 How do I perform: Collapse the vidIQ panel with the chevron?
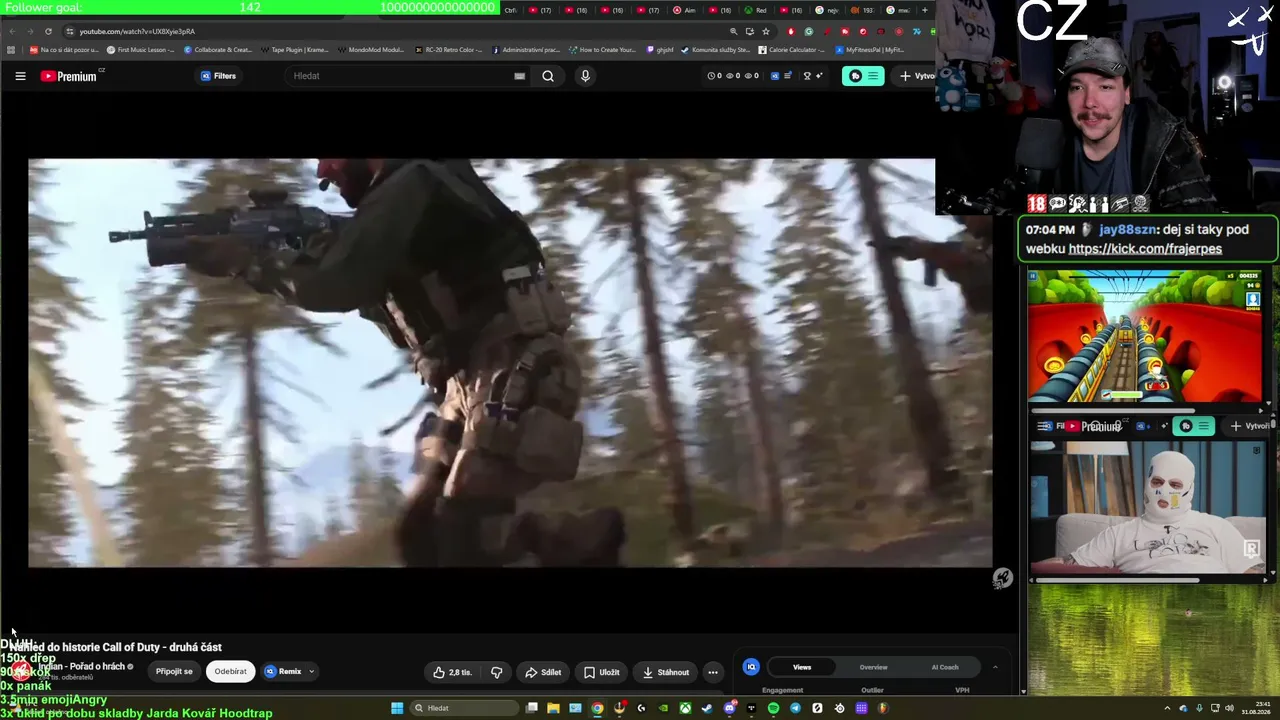click(x=995, y=667)
